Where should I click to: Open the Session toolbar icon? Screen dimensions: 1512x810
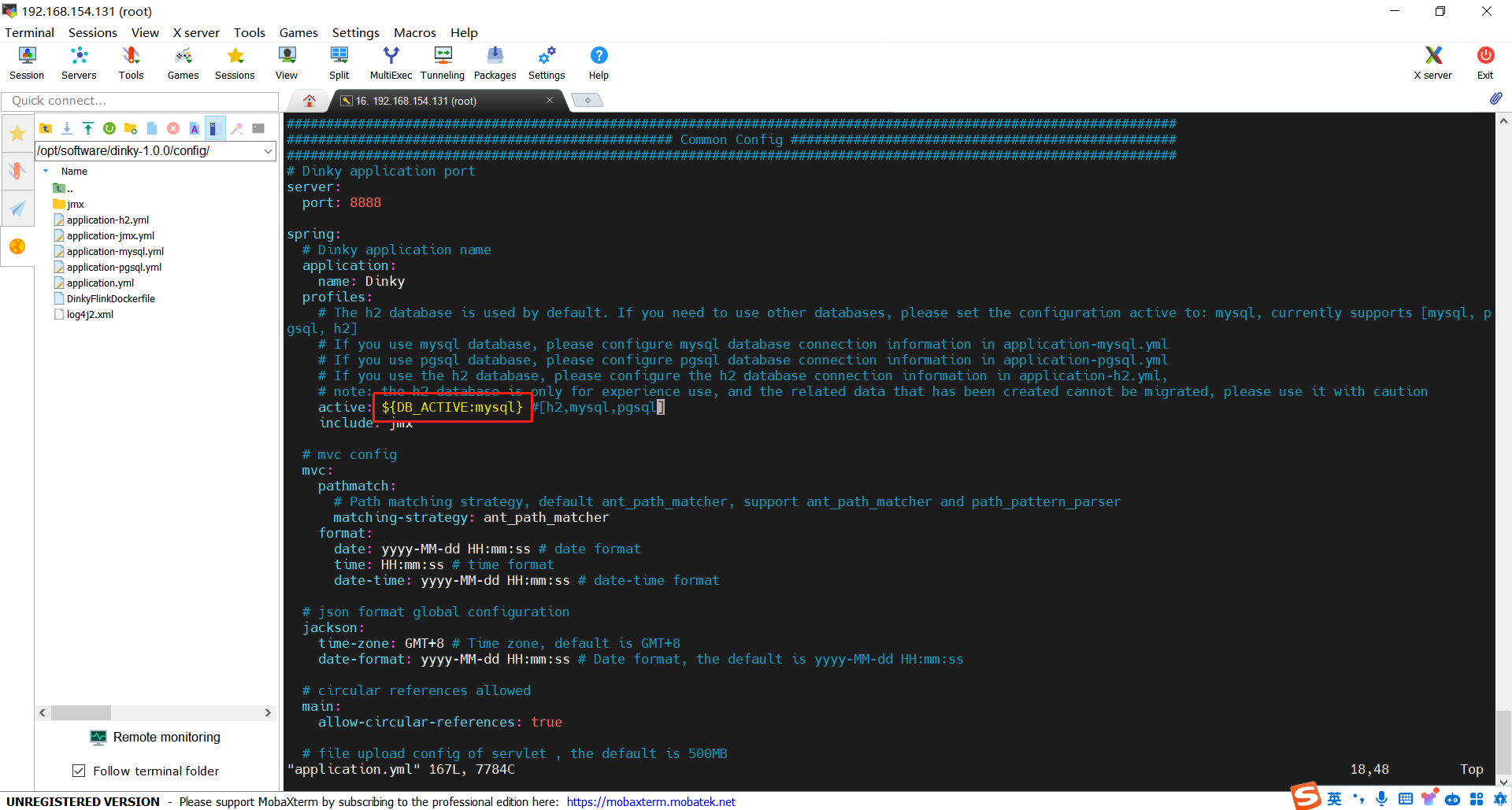27,63
